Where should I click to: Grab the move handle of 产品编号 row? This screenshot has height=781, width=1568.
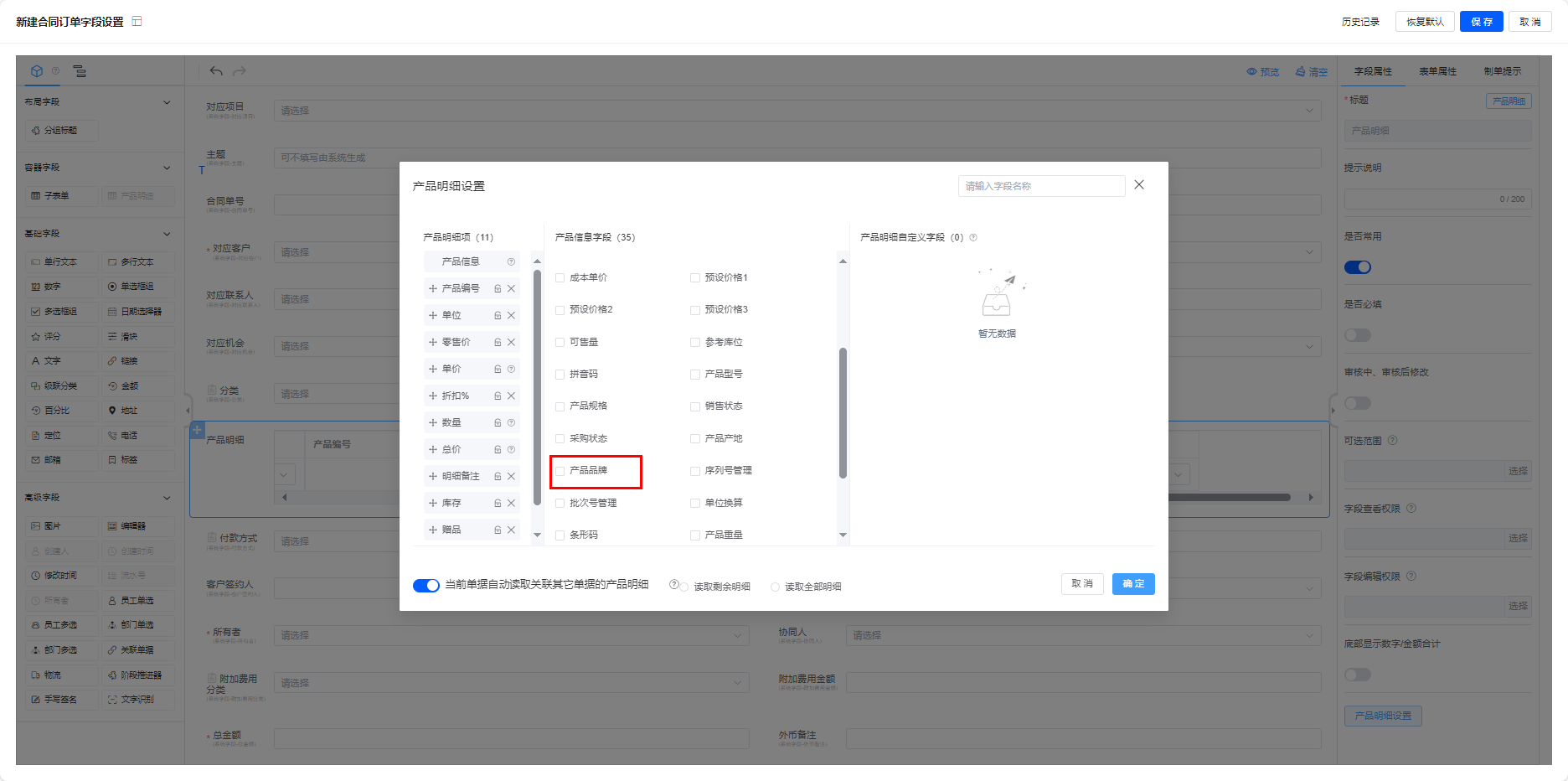pos(433,288)
